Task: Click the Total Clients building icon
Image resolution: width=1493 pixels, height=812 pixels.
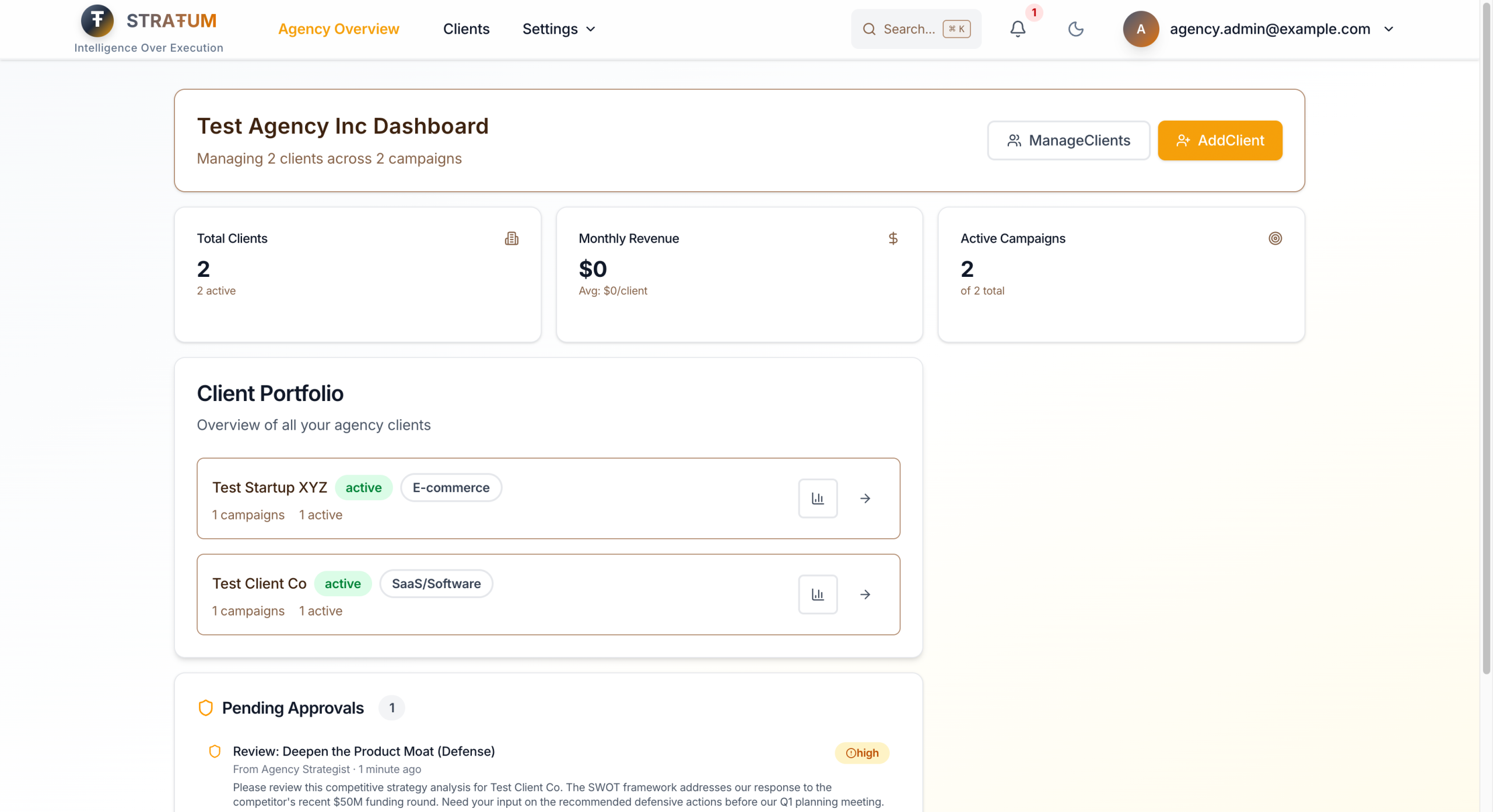Action: pyautogui.click(x=511, y=238)
